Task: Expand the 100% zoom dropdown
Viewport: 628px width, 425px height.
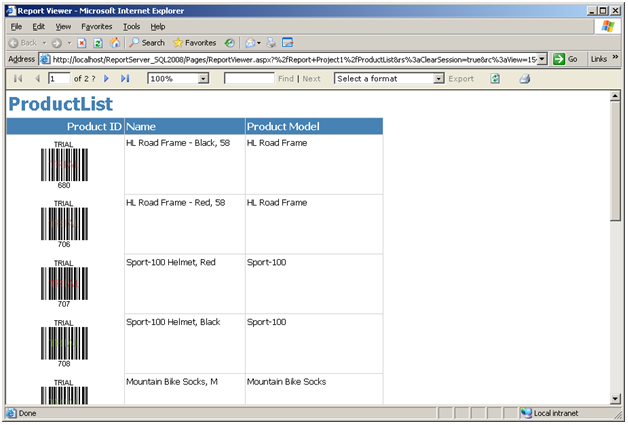Action: tap(203, 79)
